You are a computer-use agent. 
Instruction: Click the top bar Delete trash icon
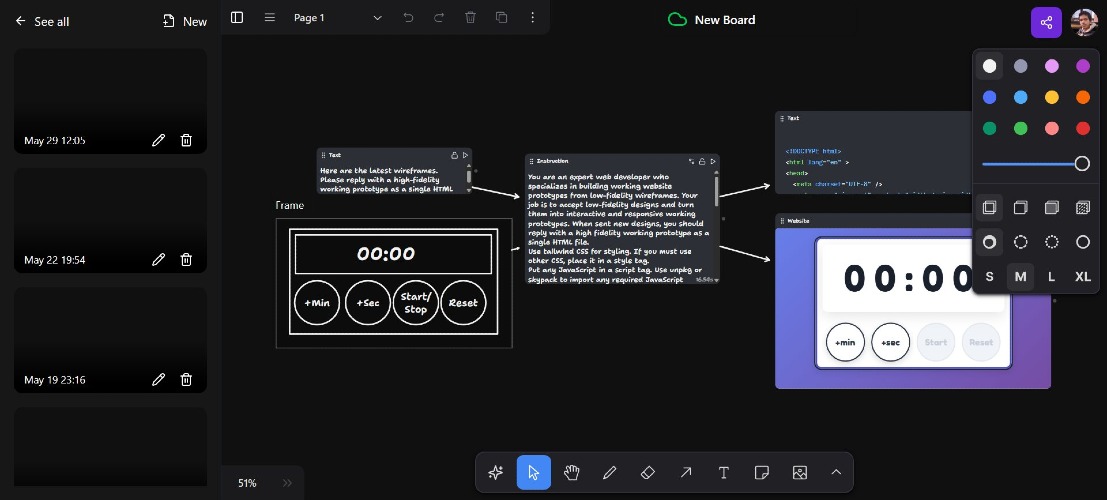point(470,18)
